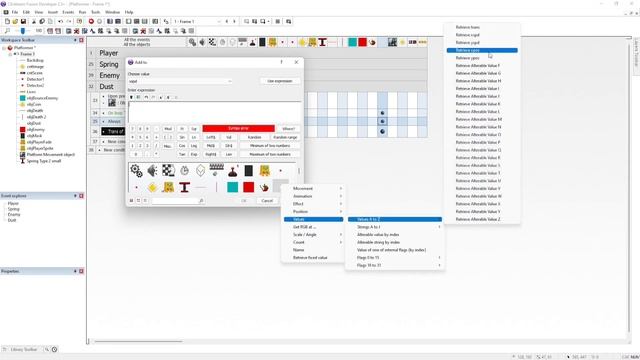Click the Save floppy disk icon
The height and width of the screenshot is (360, 640).
pos(23,21)
